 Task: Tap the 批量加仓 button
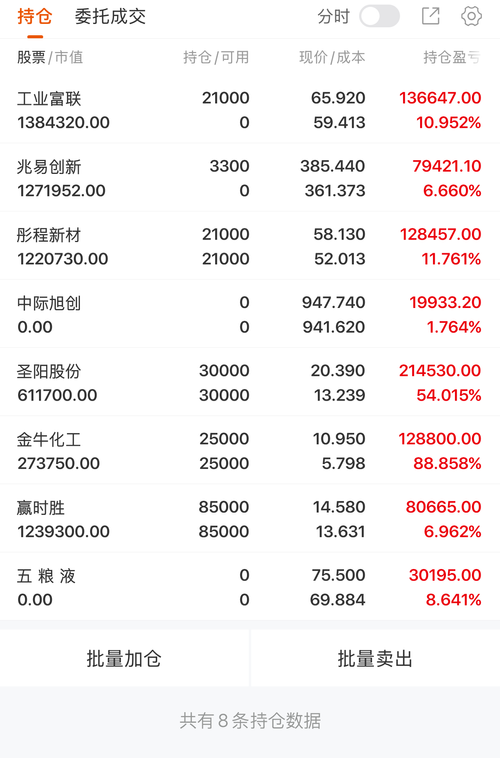point(124,658)
